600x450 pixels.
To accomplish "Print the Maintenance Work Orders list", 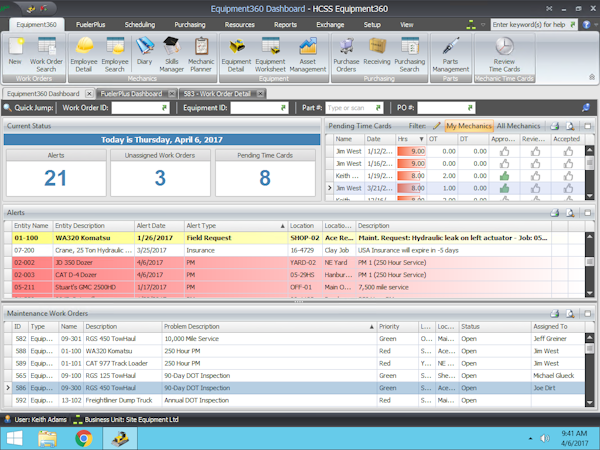I will click(554, 314).
